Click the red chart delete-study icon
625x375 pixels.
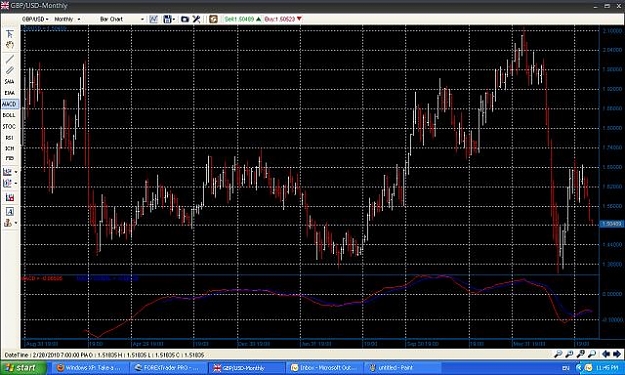(x=10, y=197)
